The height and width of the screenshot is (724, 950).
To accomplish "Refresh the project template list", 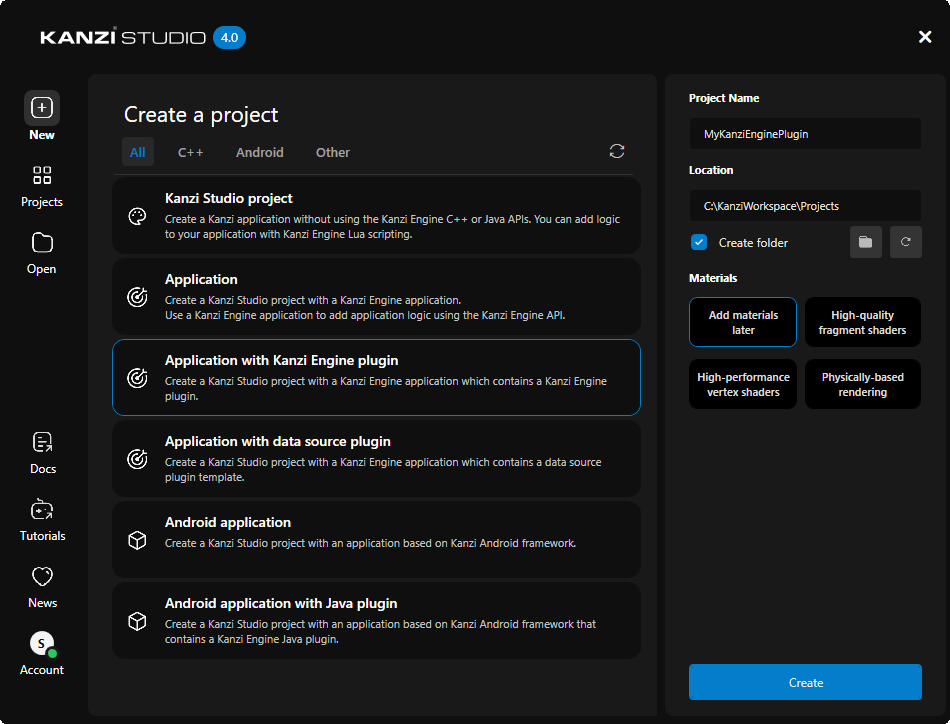I will click(x=617, y=151).
